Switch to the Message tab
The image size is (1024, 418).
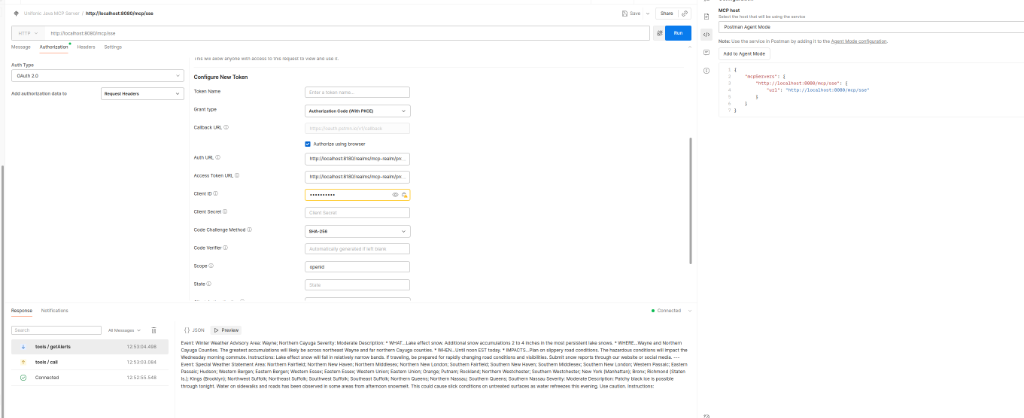[21, 47]
